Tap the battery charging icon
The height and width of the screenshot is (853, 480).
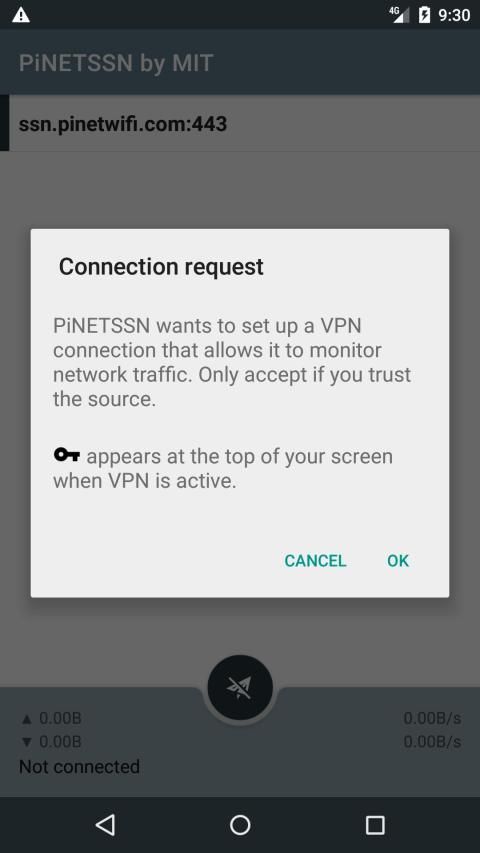pos(424,15)
